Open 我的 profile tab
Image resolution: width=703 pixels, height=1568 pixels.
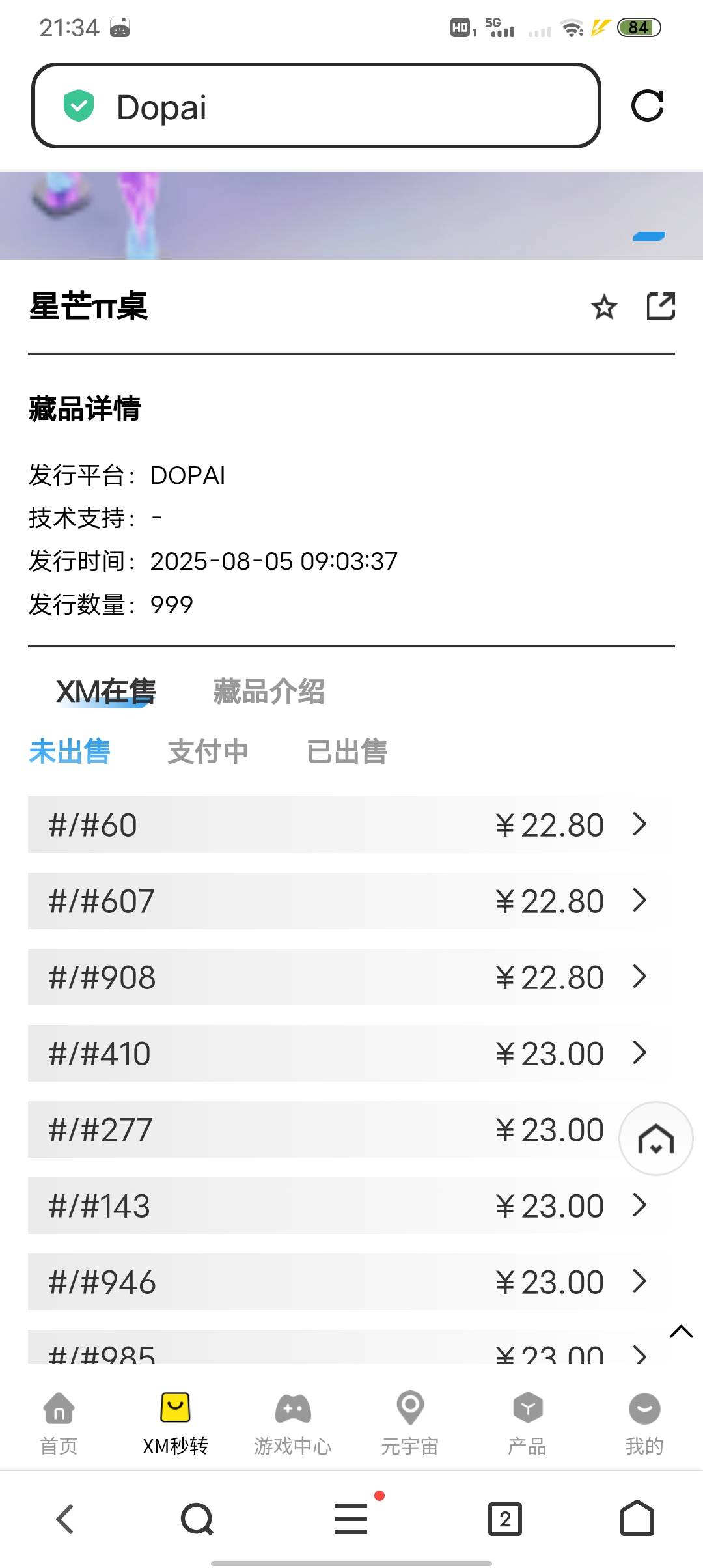click(644, 1424)
